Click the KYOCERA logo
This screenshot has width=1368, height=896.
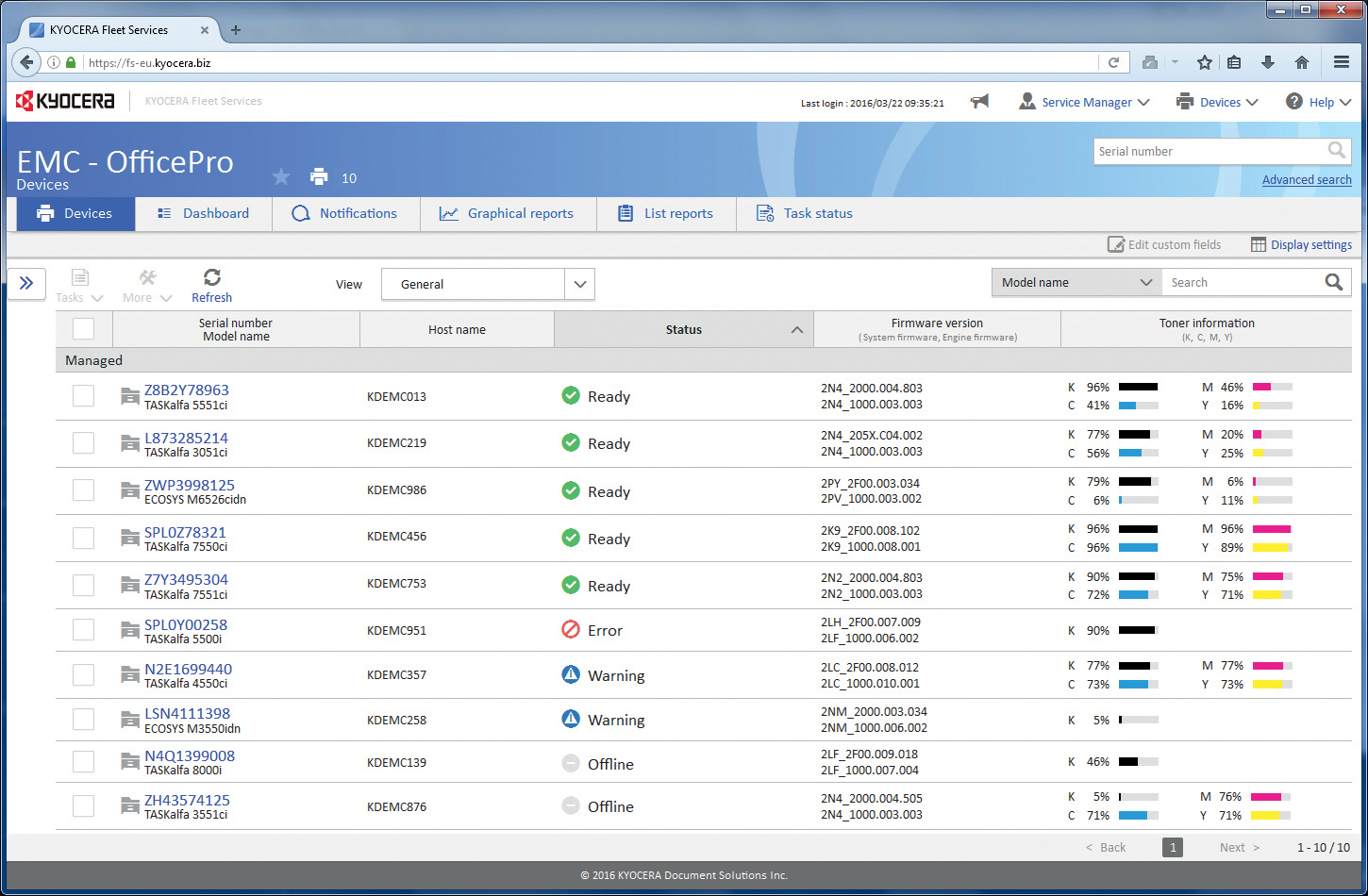65,101
